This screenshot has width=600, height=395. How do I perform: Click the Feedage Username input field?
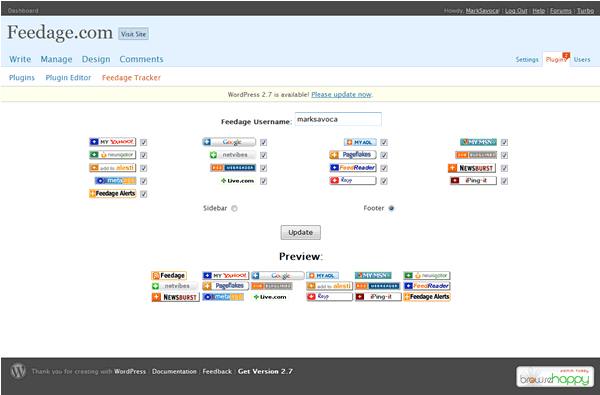tap(338, 119)
